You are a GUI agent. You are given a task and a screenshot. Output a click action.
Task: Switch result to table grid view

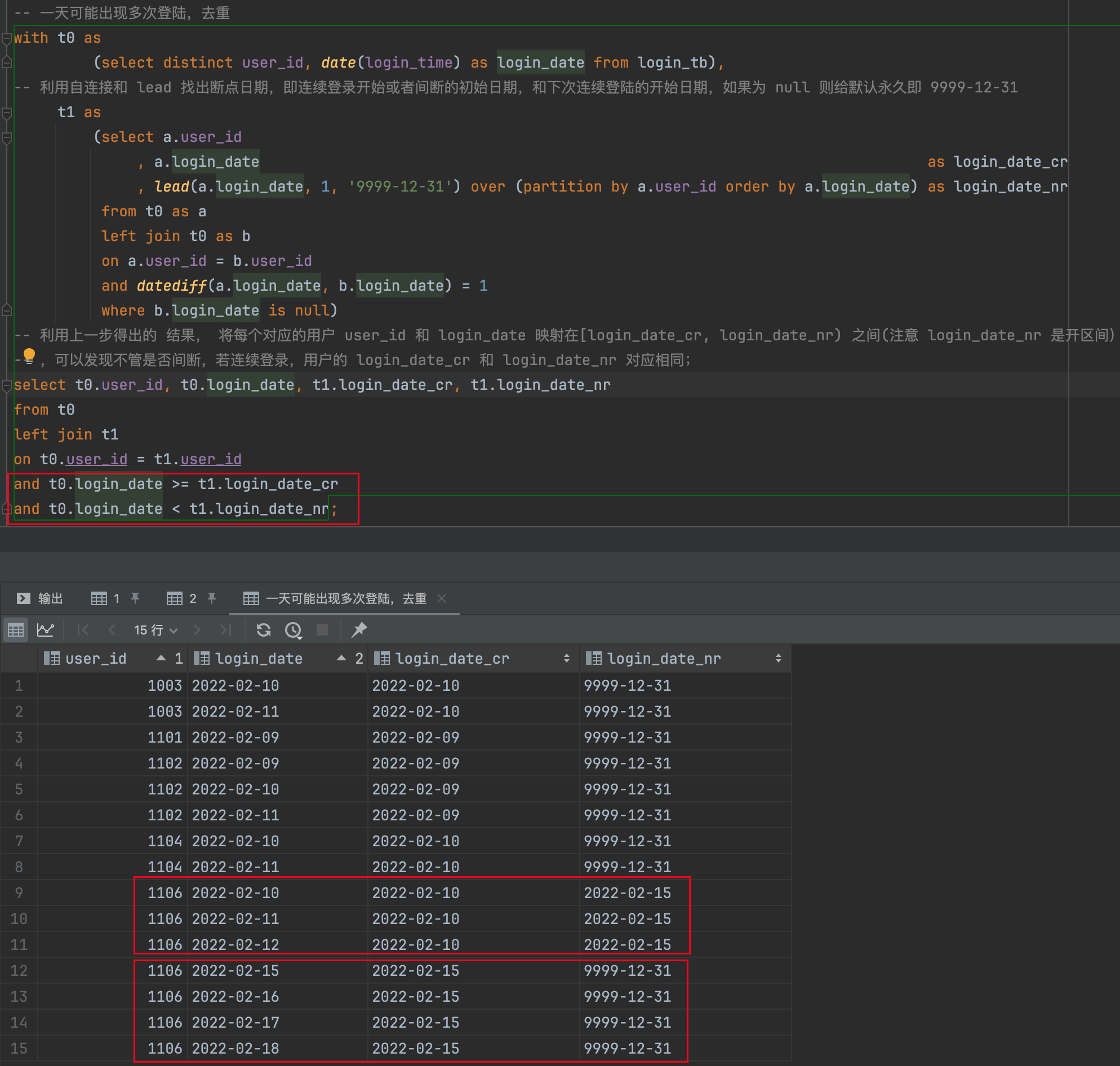pos(16,629)
